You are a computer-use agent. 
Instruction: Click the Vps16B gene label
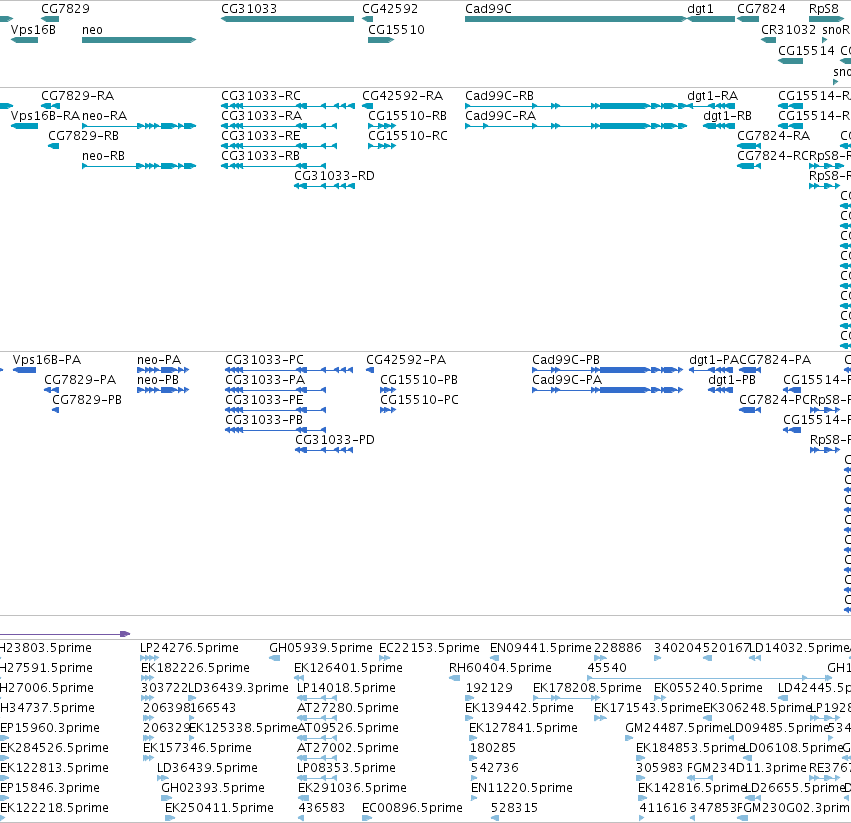[x=33, y=29]
